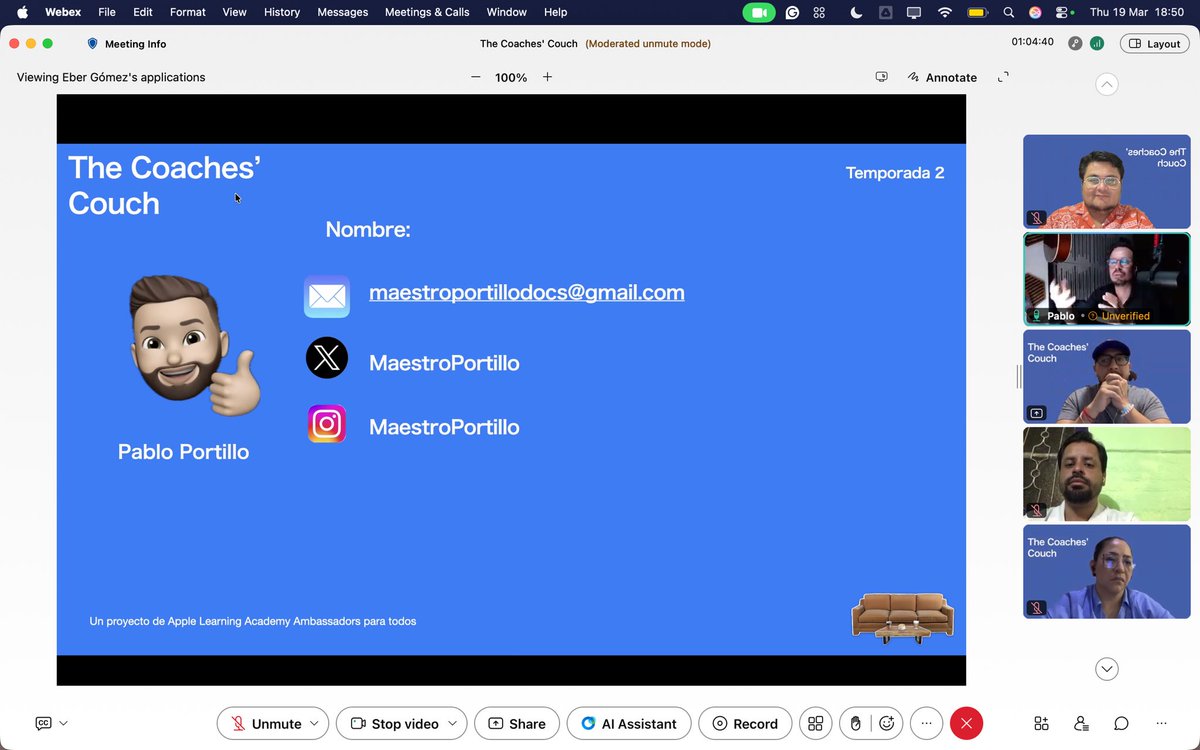This screenshot has width=1200, height=750.
Task: Open the Messages menu
Action: click(343, 12)
